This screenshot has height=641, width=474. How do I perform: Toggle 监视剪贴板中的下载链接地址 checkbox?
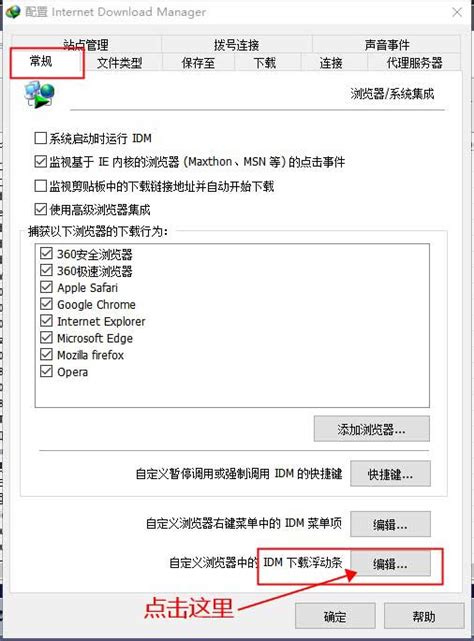(40, 186)
